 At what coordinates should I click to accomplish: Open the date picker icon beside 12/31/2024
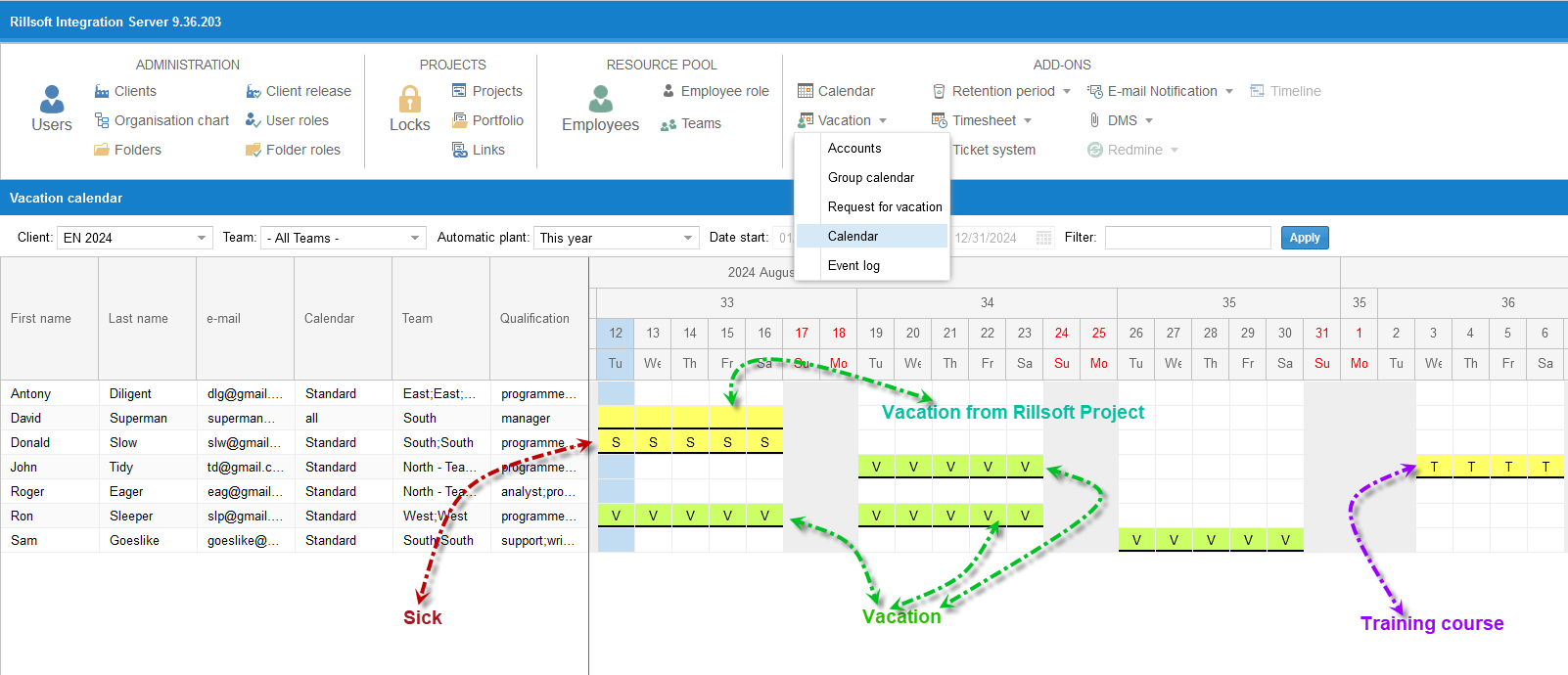pos(1043,238)
